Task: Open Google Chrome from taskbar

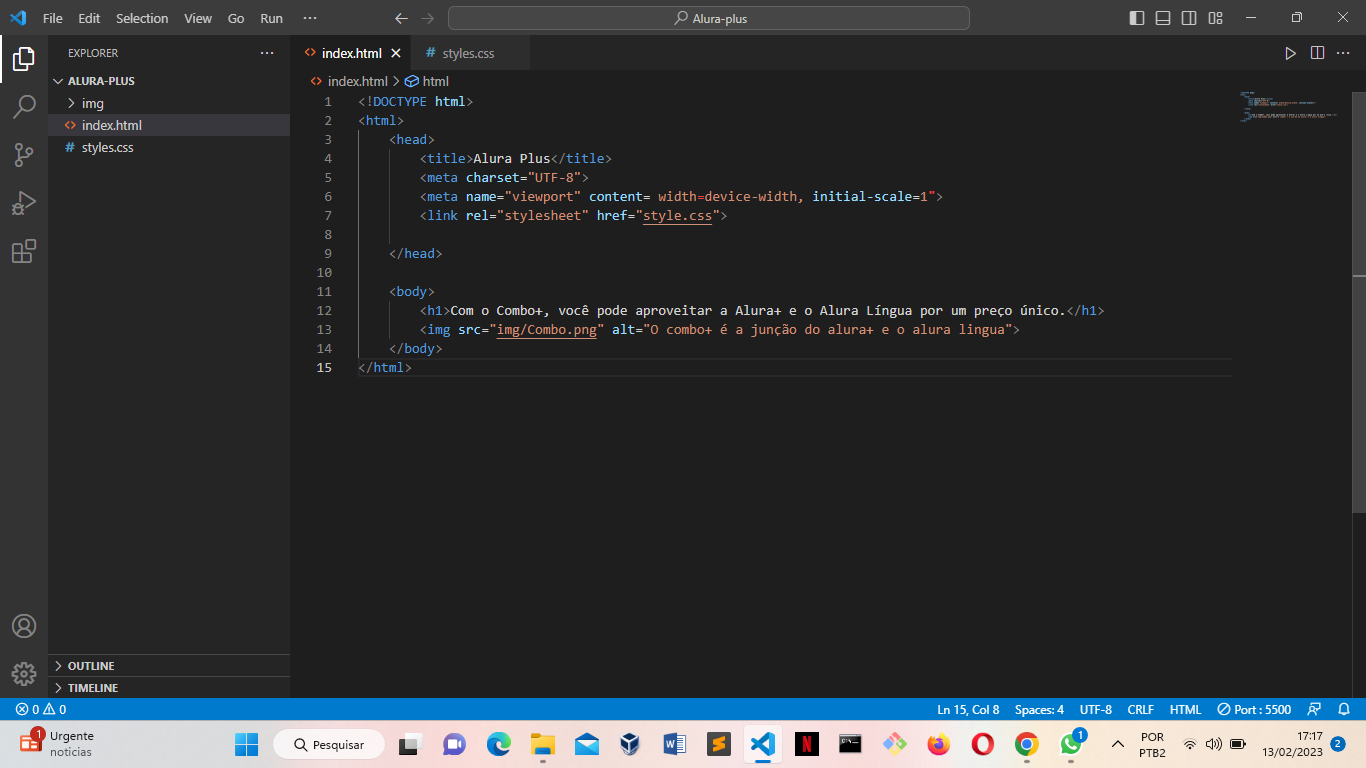Action: click(x=1026, y=744)
